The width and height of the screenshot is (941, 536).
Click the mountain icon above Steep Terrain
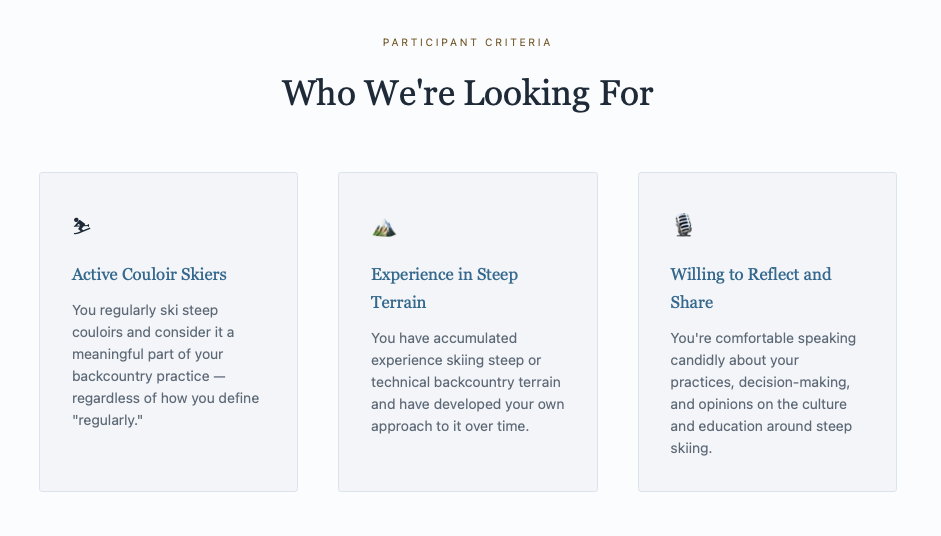[x=384, y=228]
